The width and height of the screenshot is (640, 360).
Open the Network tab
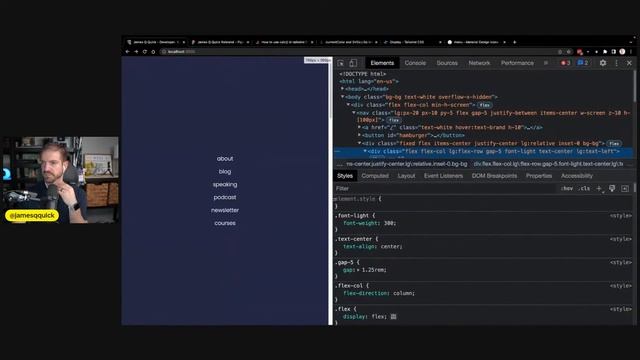(479, 63)
